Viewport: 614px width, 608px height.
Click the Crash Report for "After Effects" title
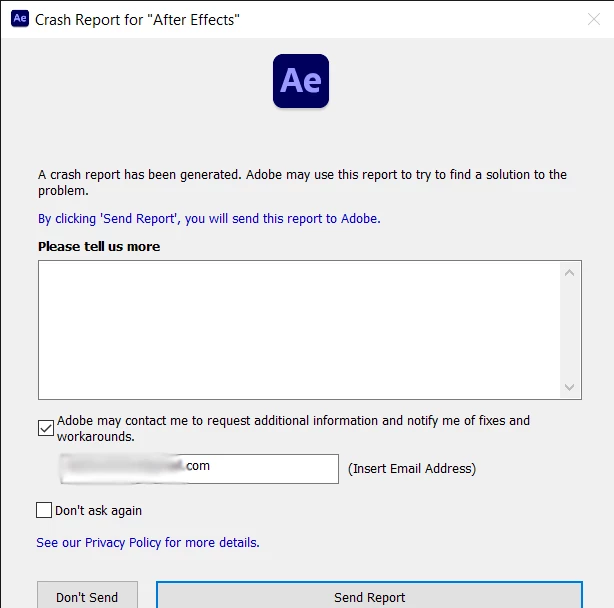pyautogui.click(x=137, y=20)
